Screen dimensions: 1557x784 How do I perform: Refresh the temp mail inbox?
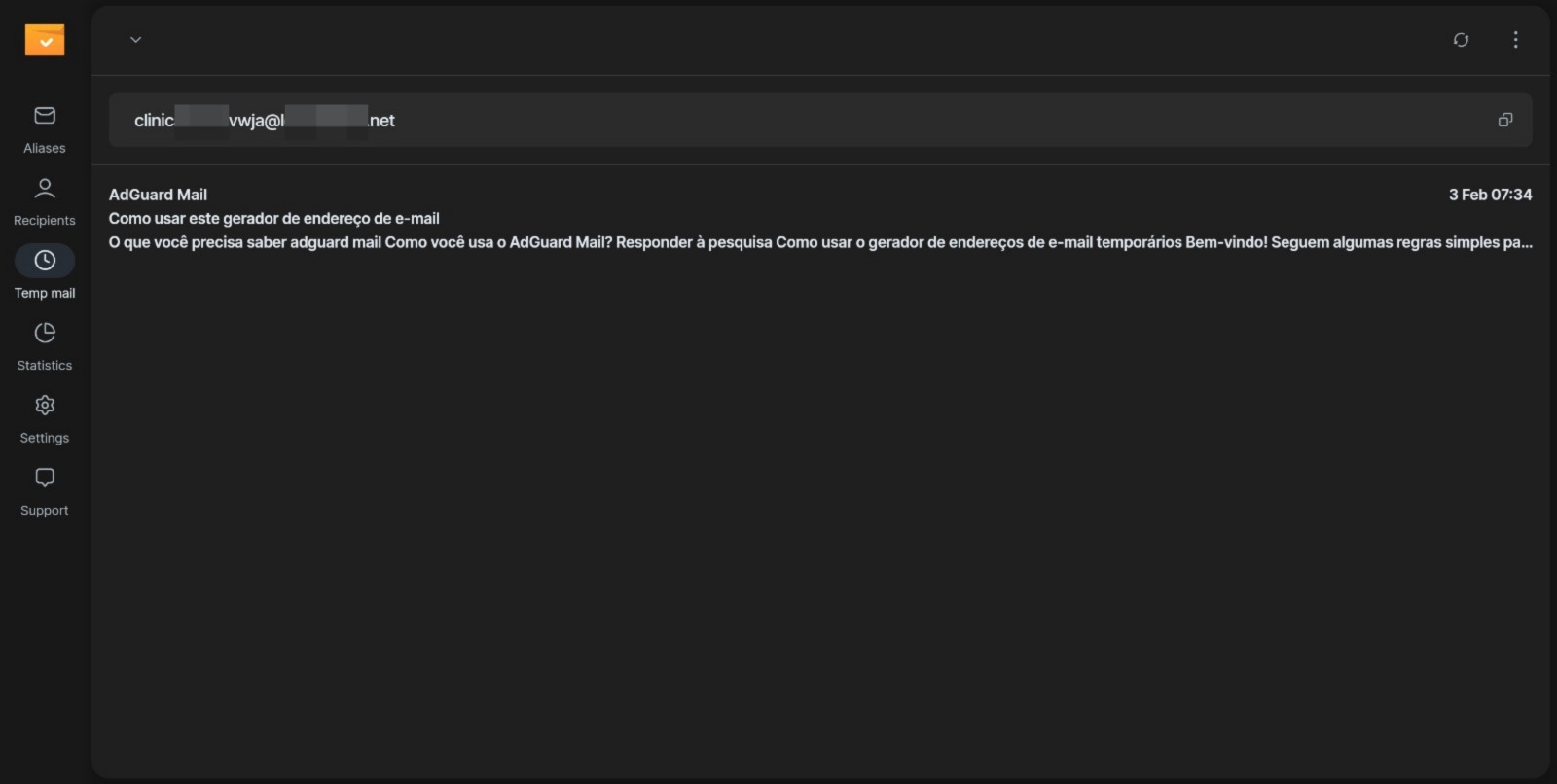pyautogui.click(x=1461, y=40)
